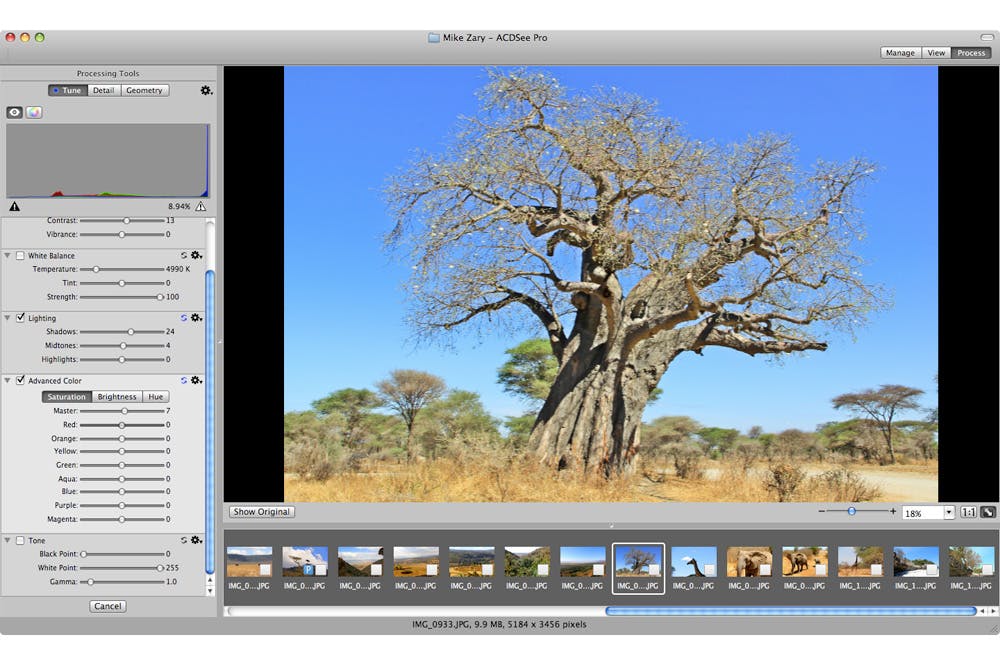
Task: Switch to the Detail tab
Action: click(x=104, y=91)
